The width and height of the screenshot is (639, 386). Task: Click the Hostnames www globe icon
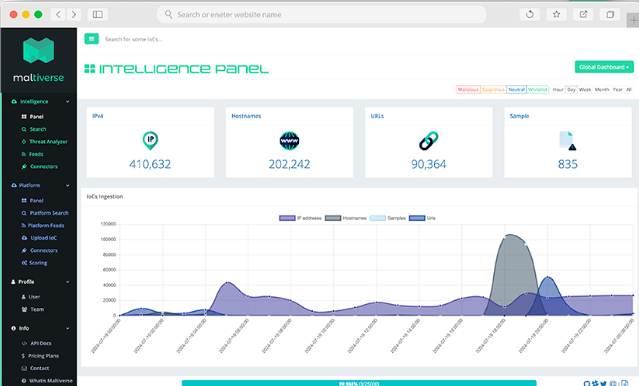(x=289, y=141)
